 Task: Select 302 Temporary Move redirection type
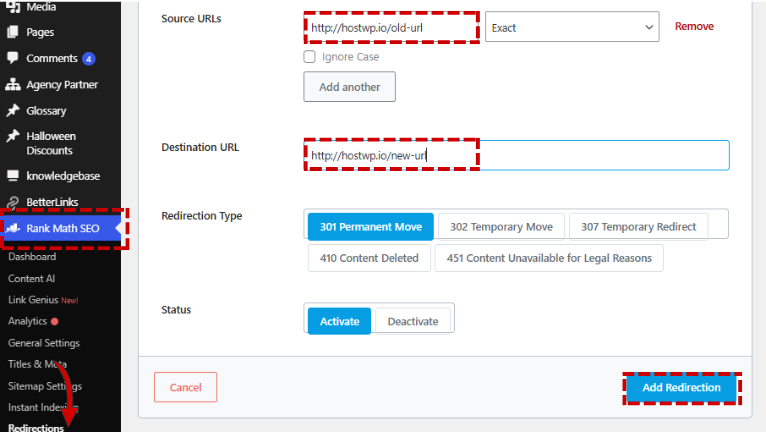[x=501, y=227]
